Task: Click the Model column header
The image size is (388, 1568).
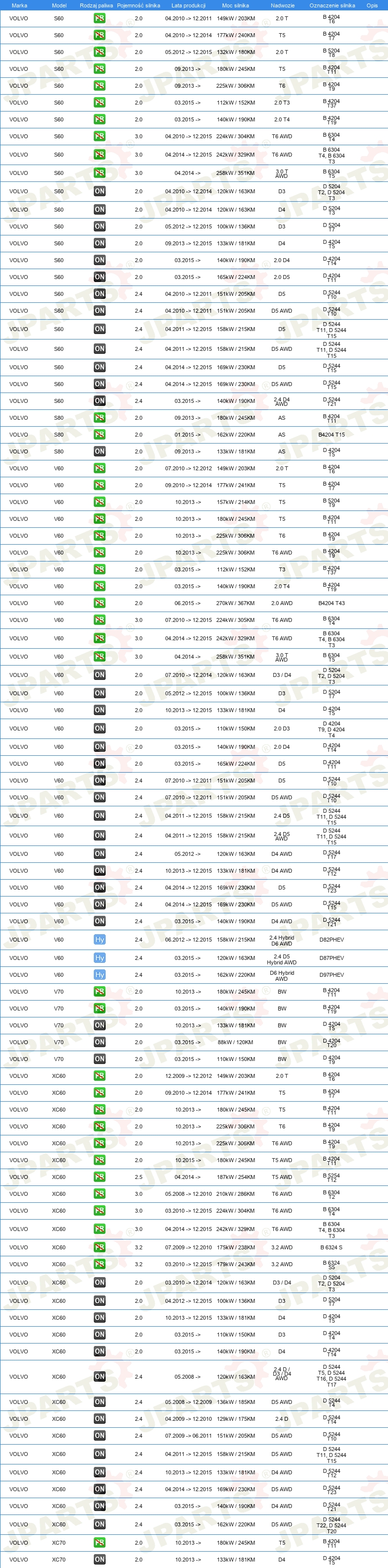Action: pos(59,5)
